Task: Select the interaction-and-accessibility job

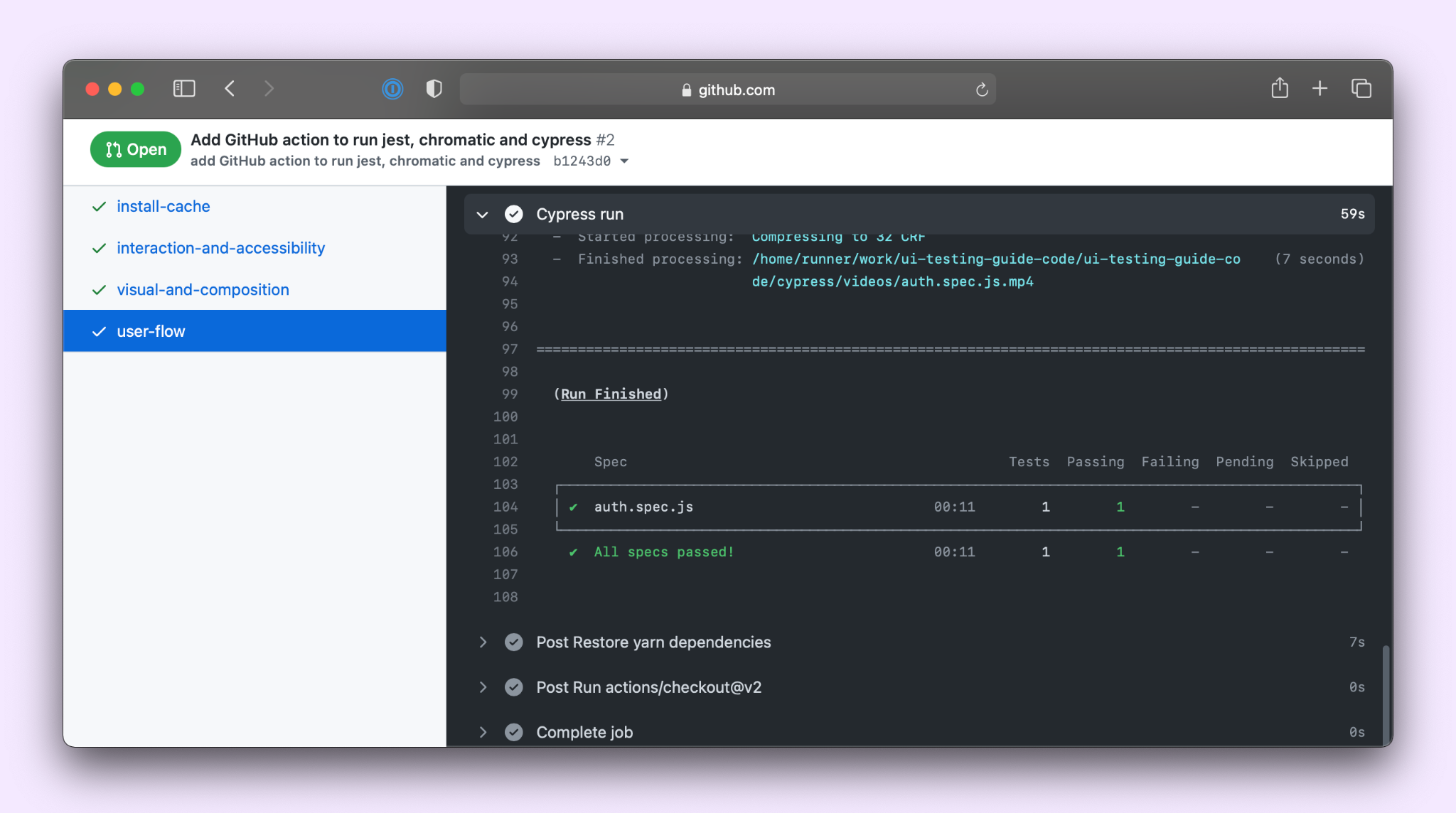Action: [220, 248]
